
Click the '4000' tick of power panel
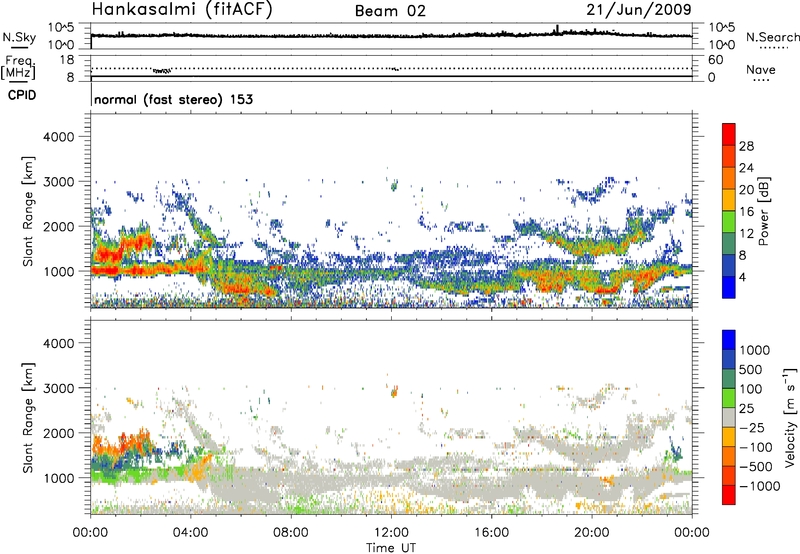59,137
